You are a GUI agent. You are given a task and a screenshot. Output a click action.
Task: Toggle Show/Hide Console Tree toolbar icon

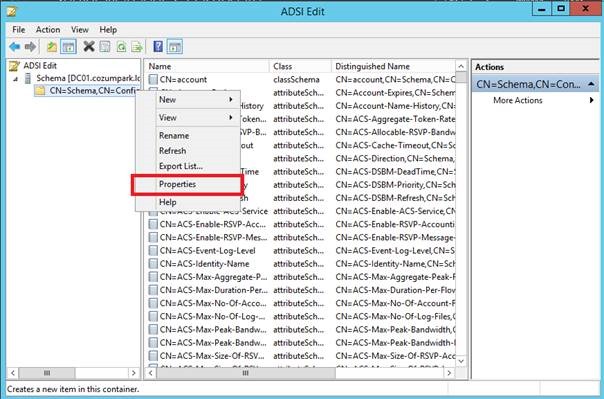(x=68, y=47)
